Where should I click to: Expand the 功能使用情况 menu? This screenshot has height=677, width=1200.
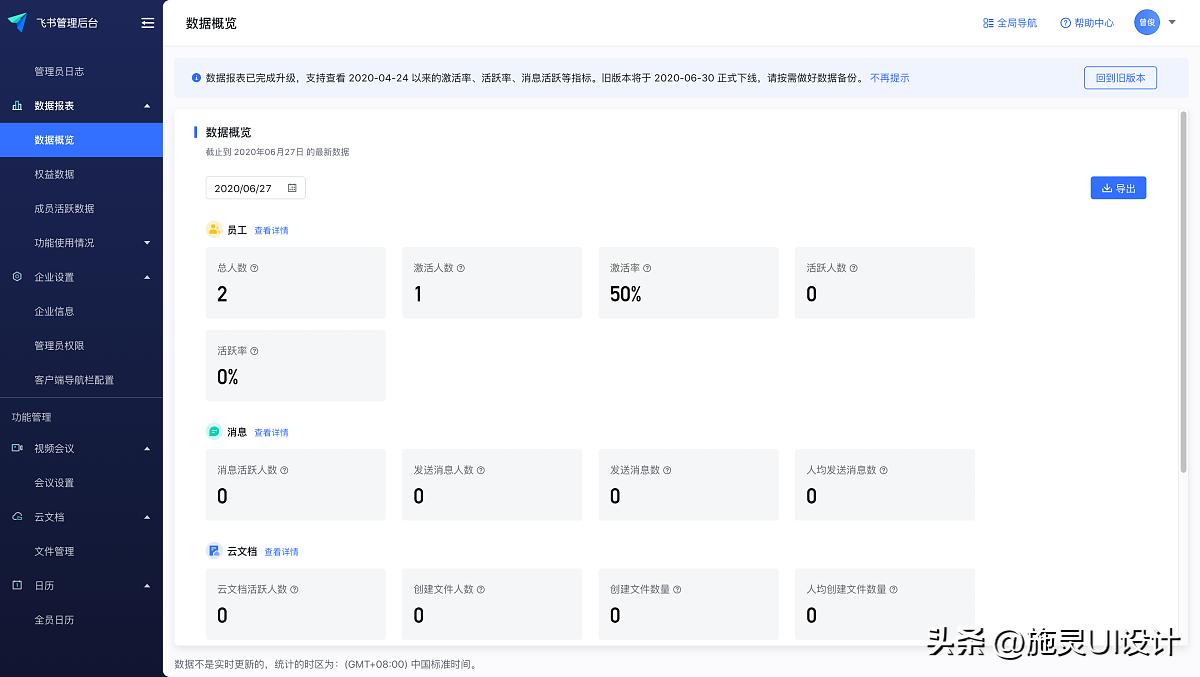tap(147, 242)
